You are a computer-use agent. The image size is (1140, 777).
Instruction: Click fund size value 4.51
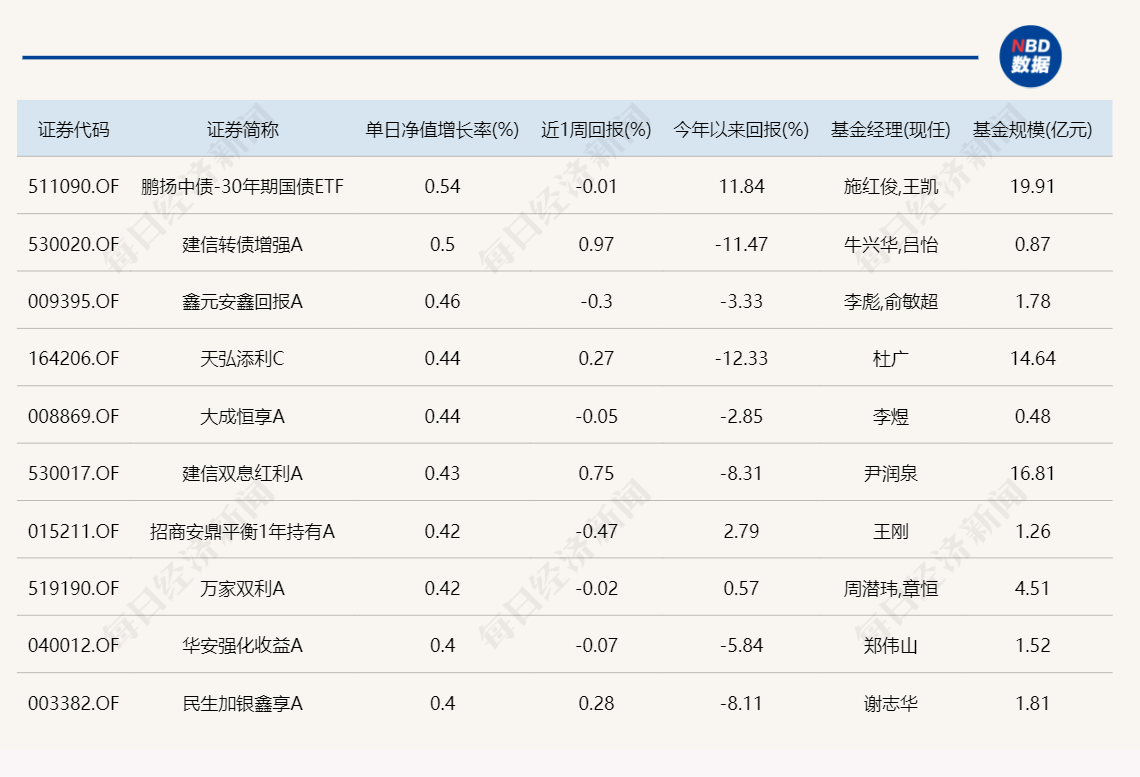(x=1032, y=588)
